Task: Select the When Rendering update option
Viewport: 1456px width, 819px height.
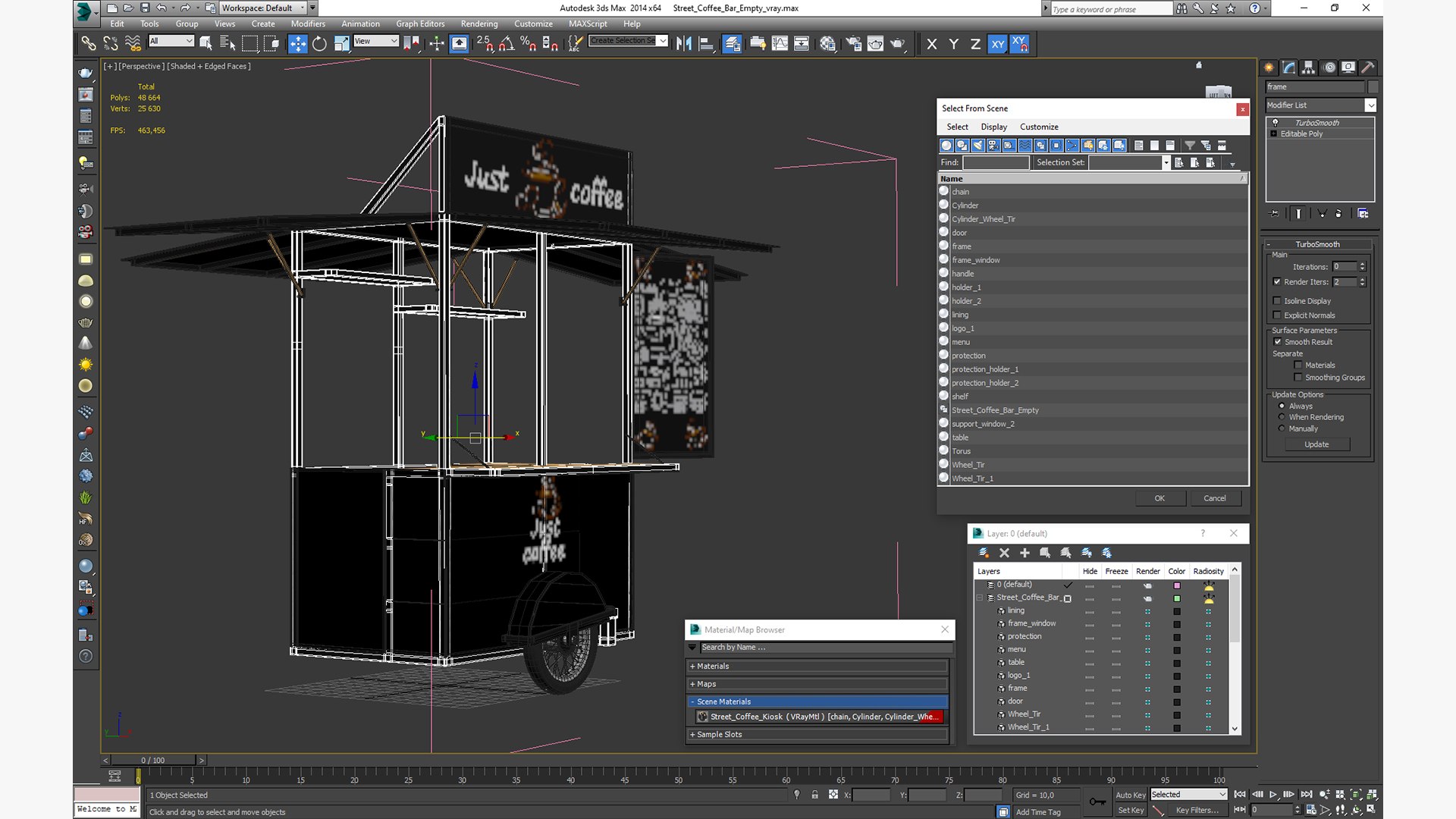Action: [1282, 417]
